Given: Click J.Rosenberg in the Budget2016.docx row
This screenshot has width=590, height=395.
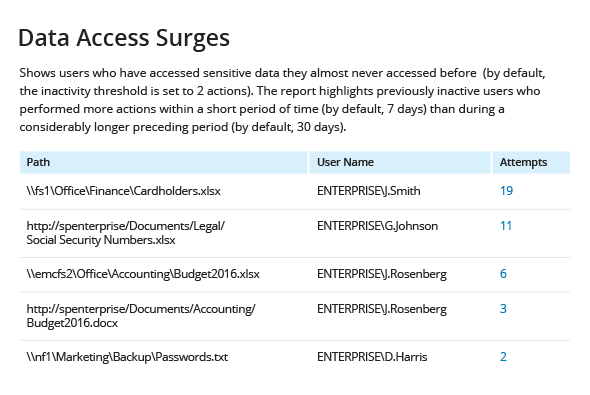Looking at the screenshot, I should tap(382, 309).
